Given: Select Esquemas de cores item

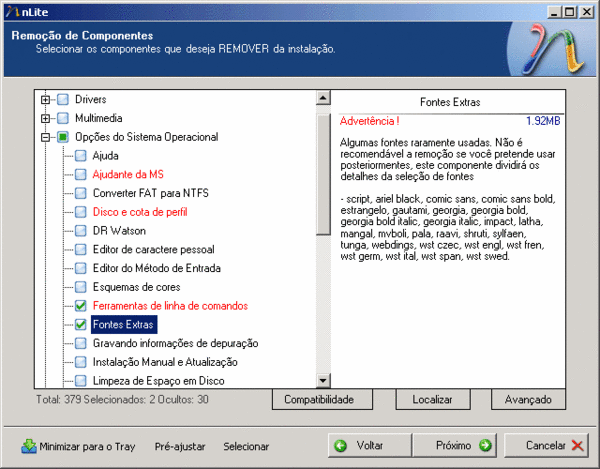Looking at the screenshot, I should click(x=137, y=287).
